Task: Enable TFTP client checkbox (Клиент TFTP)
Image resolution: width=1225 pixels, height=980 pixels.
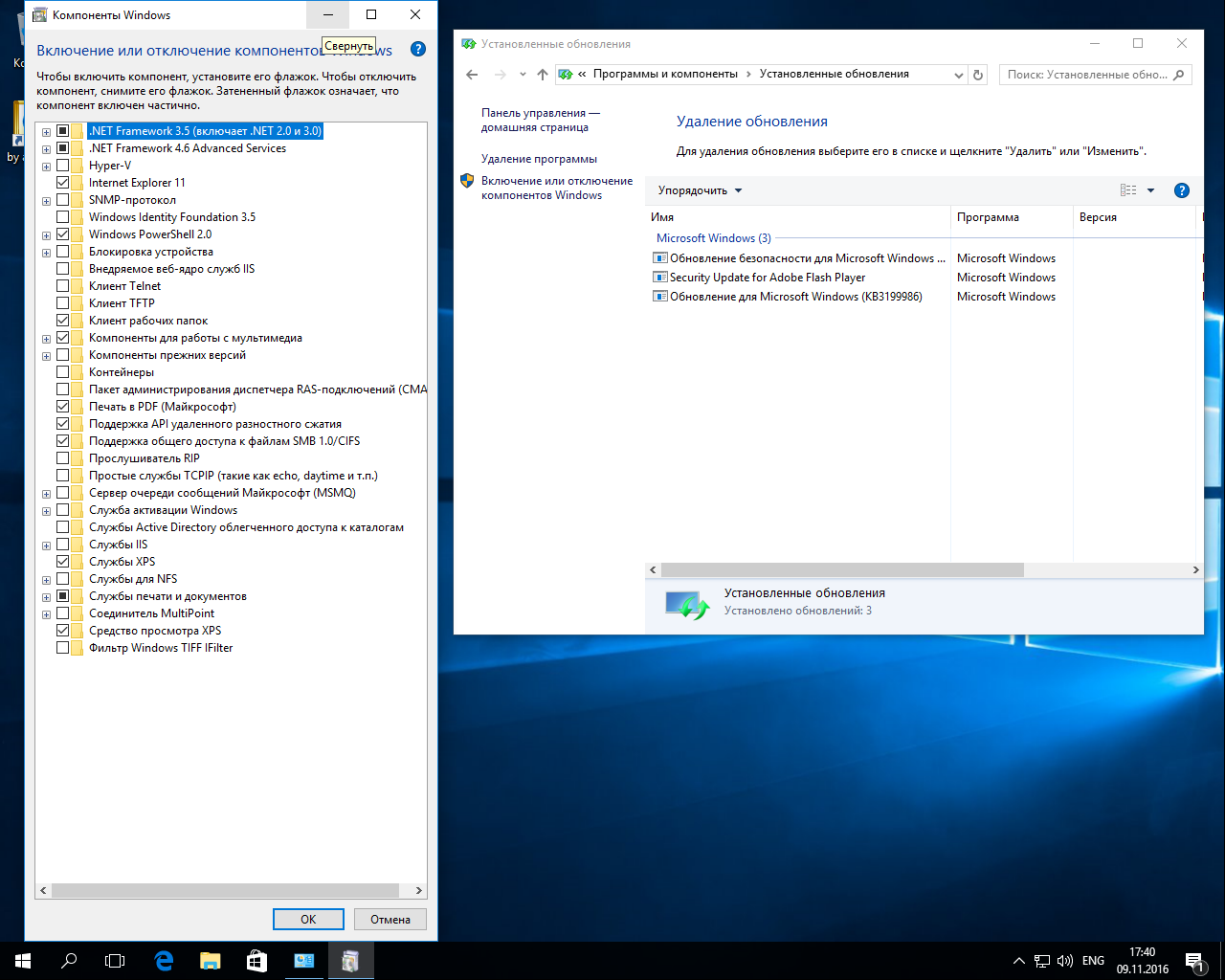Action: coord(62,303)
